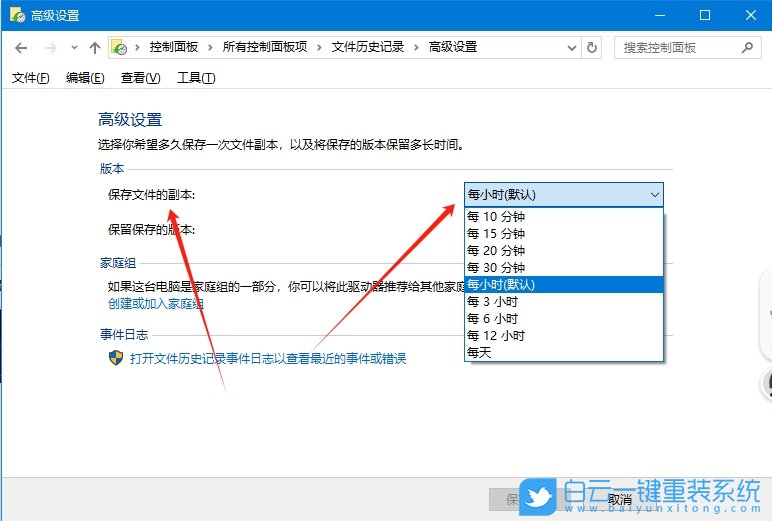Expand the address bar history dropdown
Viewport: 772px width, 521px height.
coord(572,48)
